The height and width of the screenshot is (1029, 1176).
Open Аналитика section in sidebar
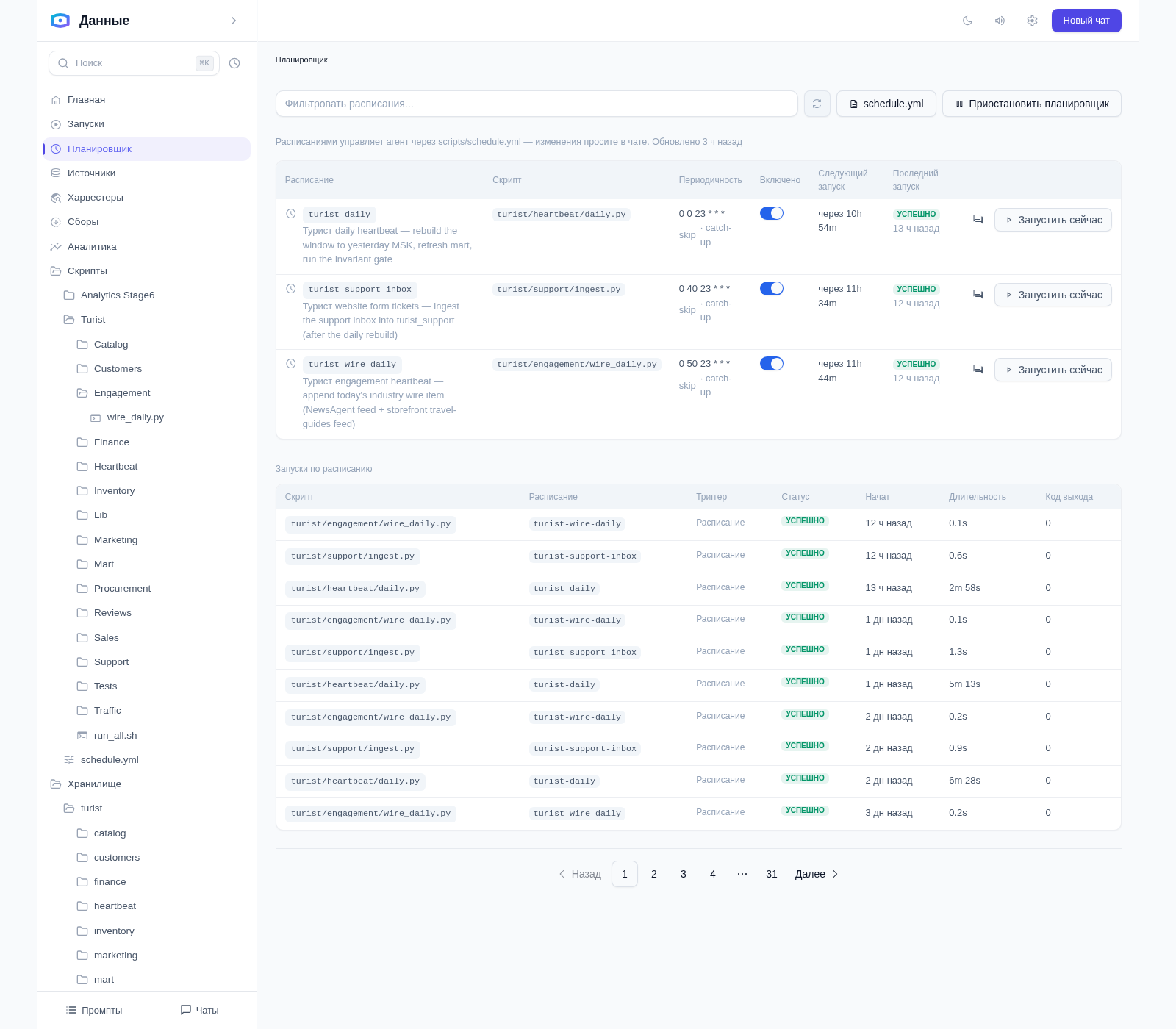click(x=147, y=247)
